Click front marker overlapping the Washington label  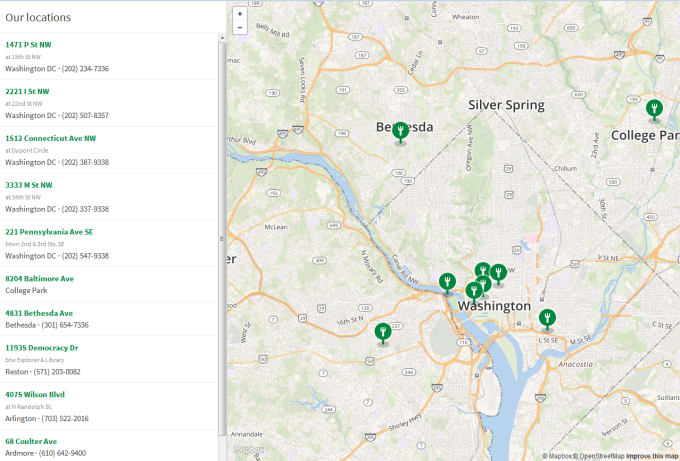coord(474,293)
